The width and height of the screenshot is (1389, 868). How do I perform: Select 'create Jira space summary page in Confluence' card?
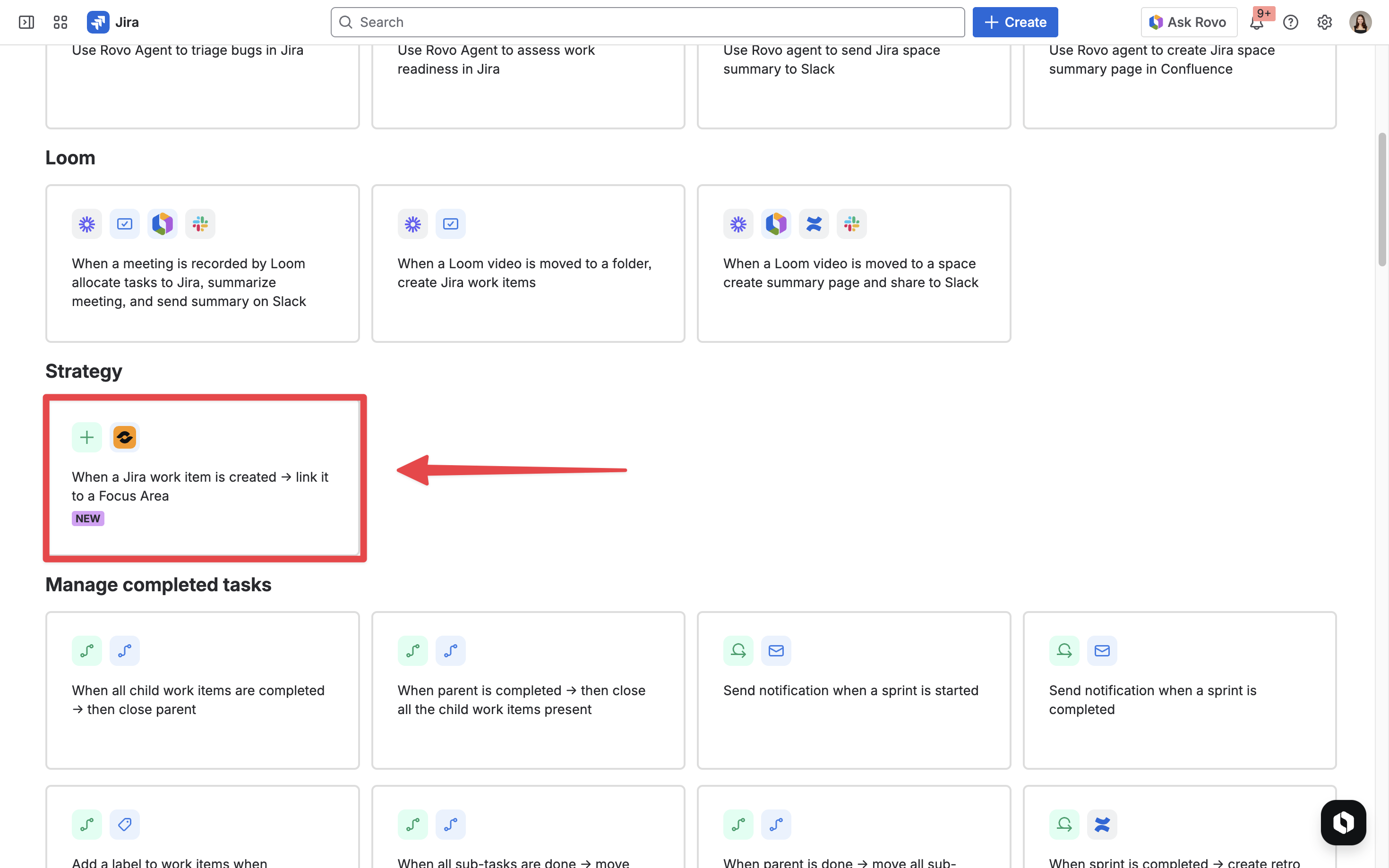(1179, 86)
